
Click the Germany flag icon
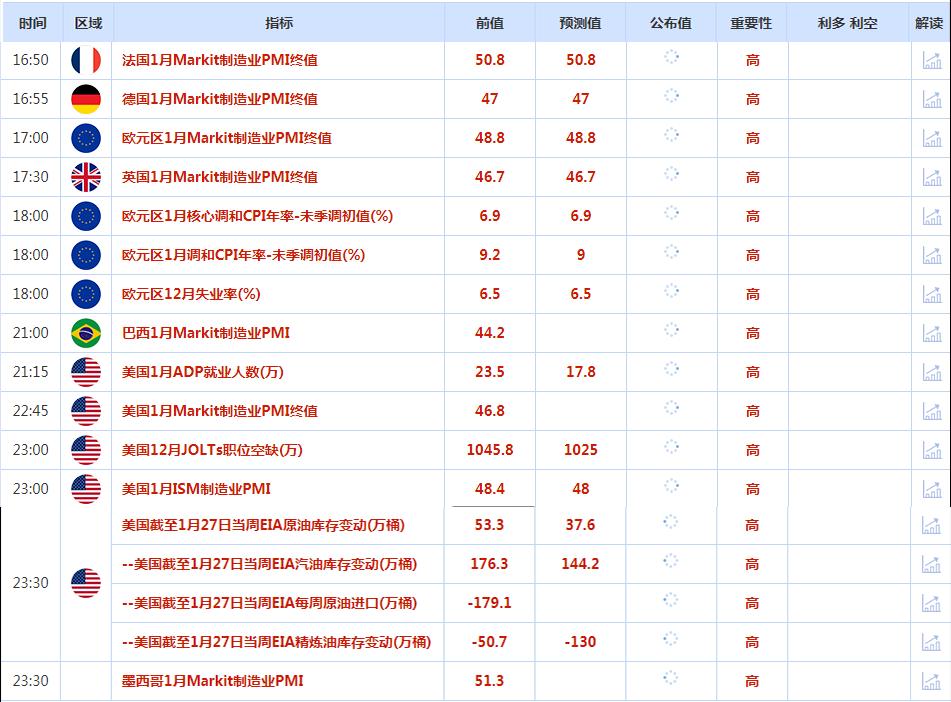coord(85,99)
